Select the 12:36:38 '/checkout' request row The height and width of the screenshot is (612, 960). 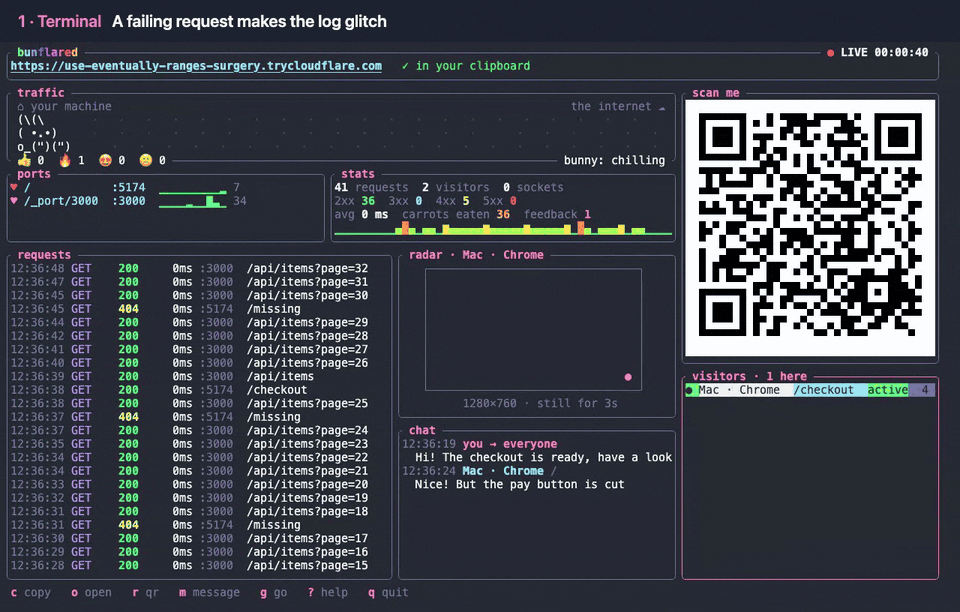click(159, 390)
